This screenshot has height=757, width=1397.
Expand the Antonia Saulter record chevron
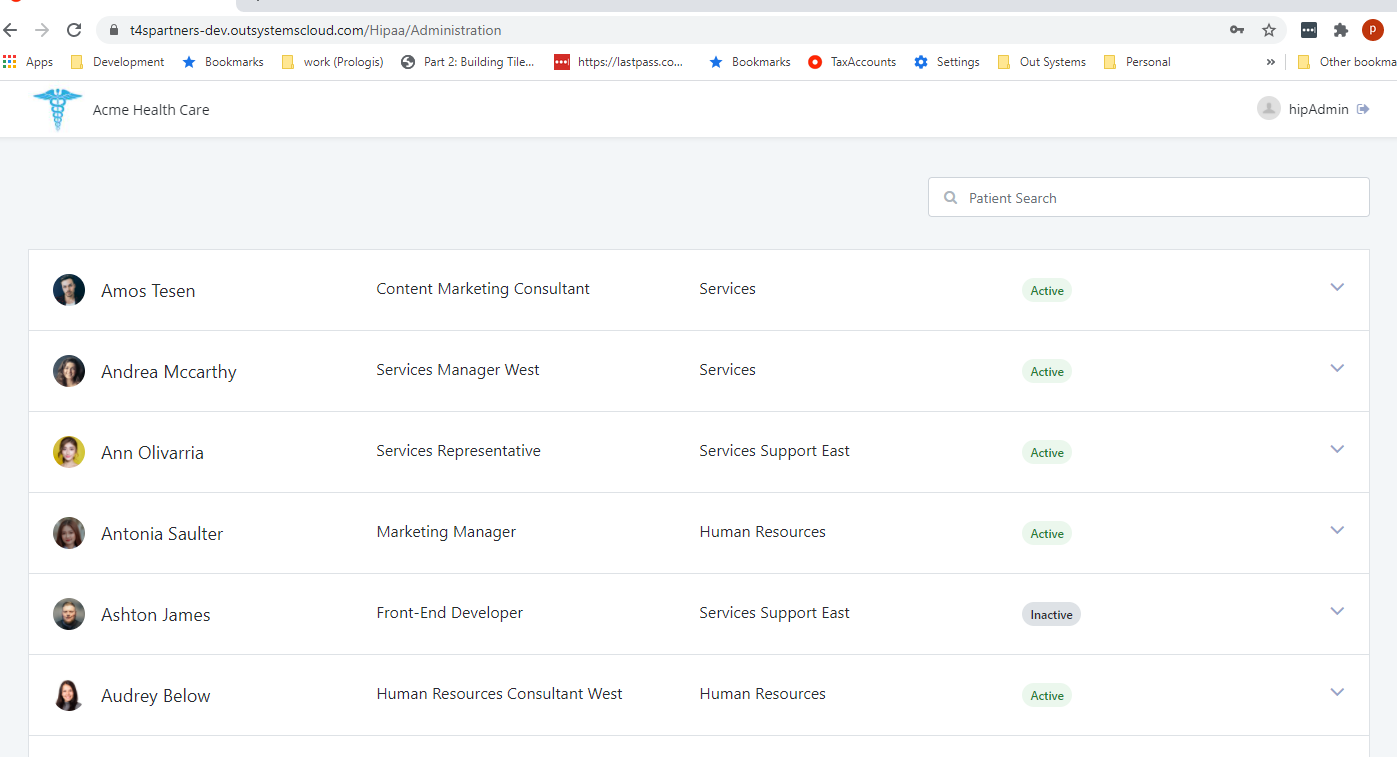click(1337, 530)
